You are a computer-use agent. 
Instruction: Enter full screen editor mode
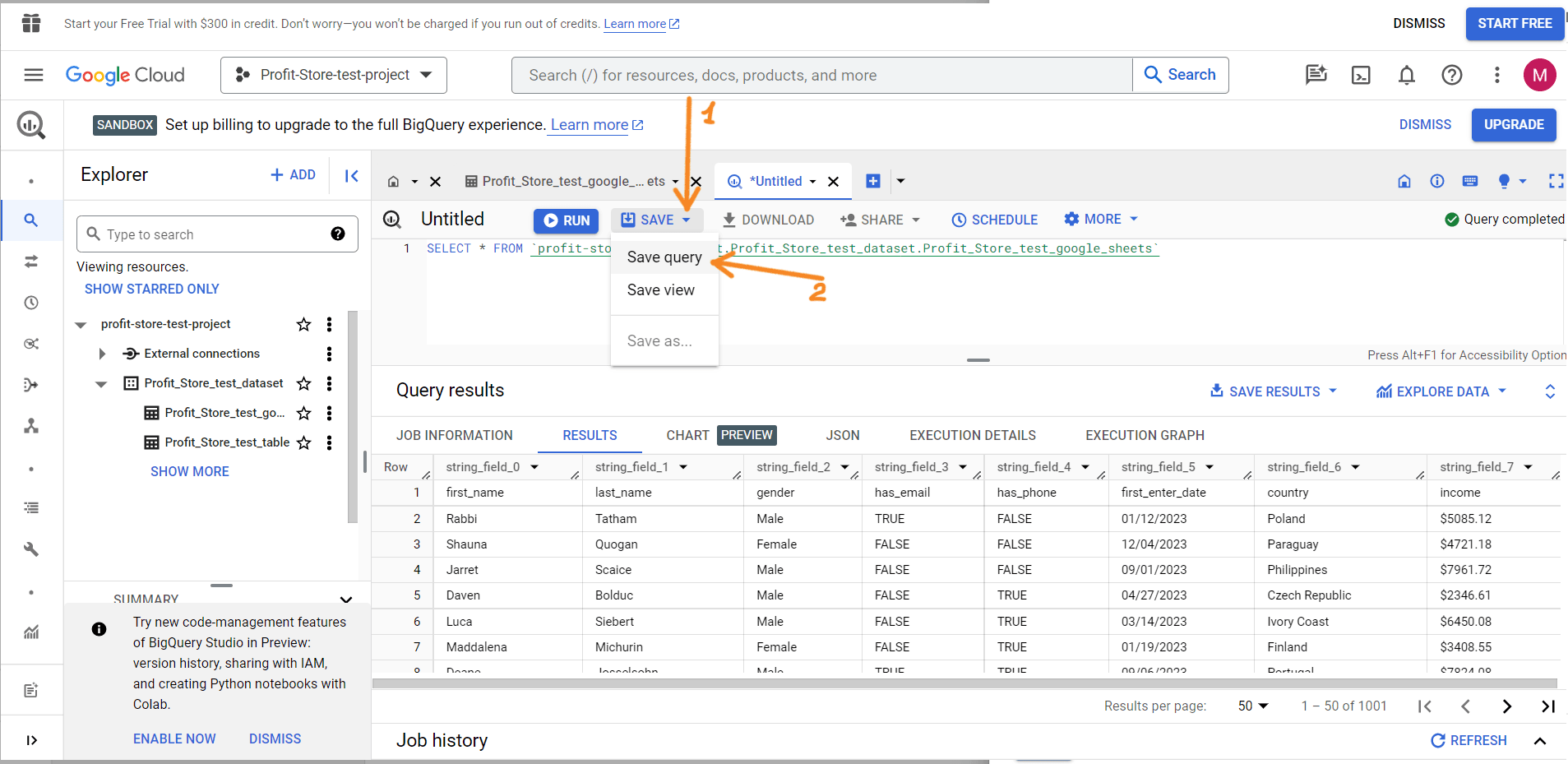1556,181
